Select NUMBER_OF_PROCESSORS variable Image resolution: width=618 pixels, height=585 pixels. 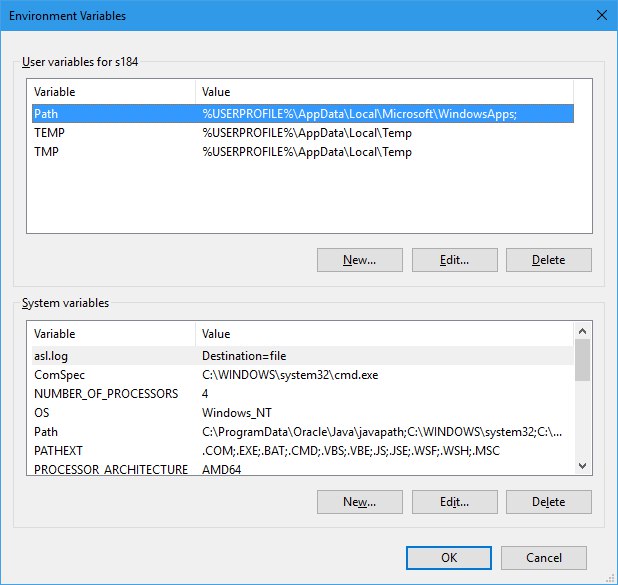(303, 394)
